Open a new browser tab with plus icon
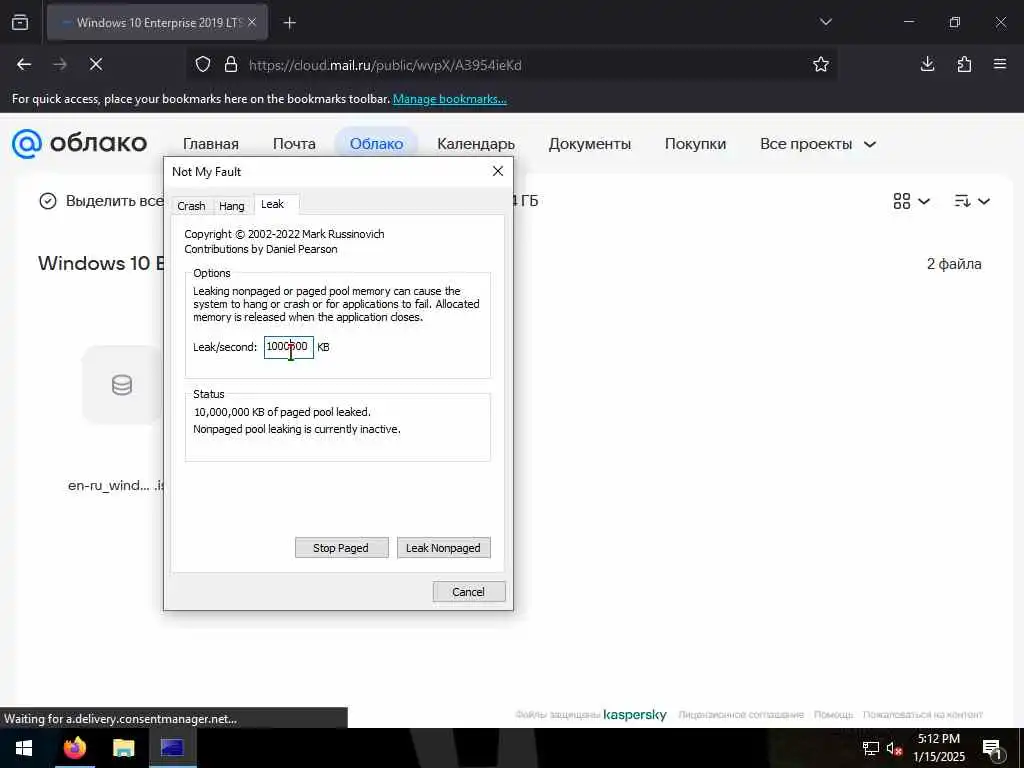1024x768 pixels. pos(289,23)
